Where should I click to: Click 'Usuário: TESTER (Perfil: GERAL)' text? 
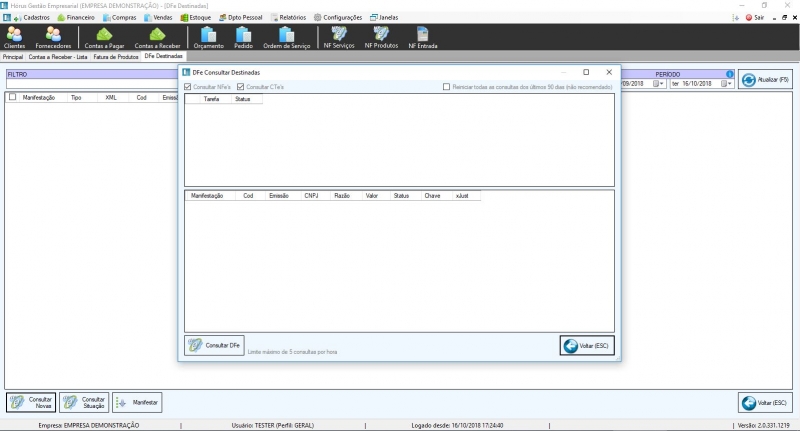273,425
